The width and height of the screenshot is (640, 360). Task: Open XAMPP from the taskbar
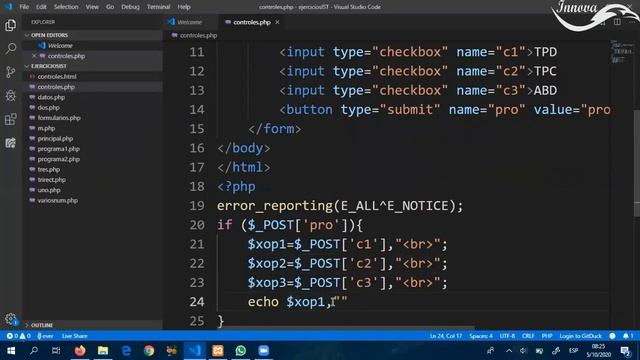[218, 351]
